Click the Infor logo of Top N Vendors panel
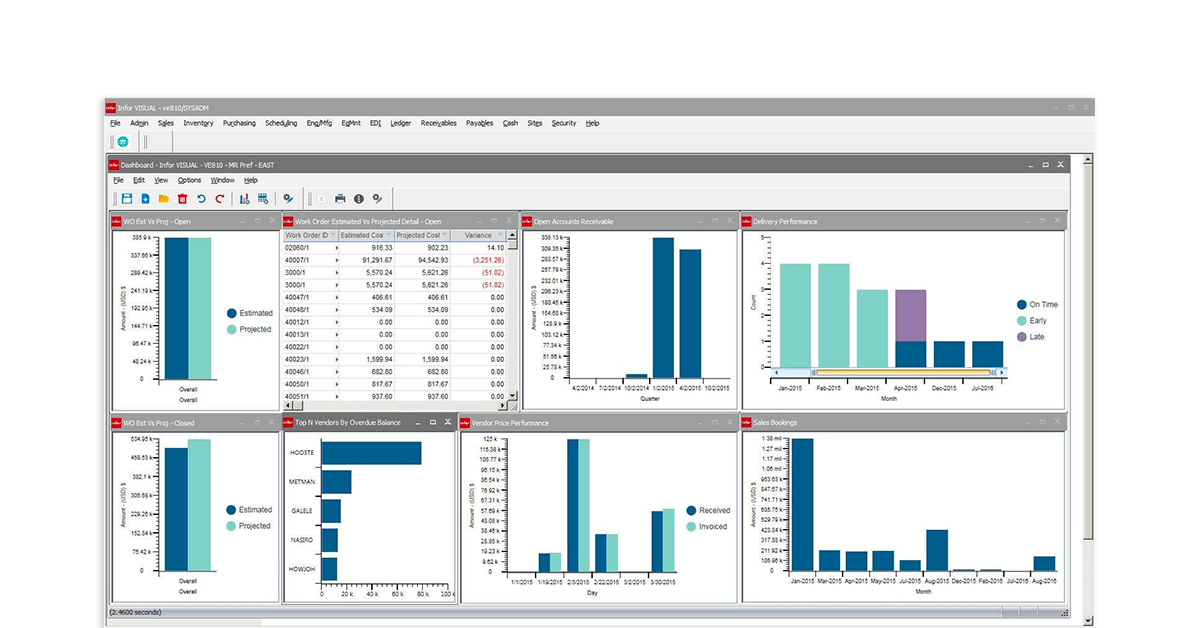The height and width of the screenshot is (628, 1200). pos(288,423)
